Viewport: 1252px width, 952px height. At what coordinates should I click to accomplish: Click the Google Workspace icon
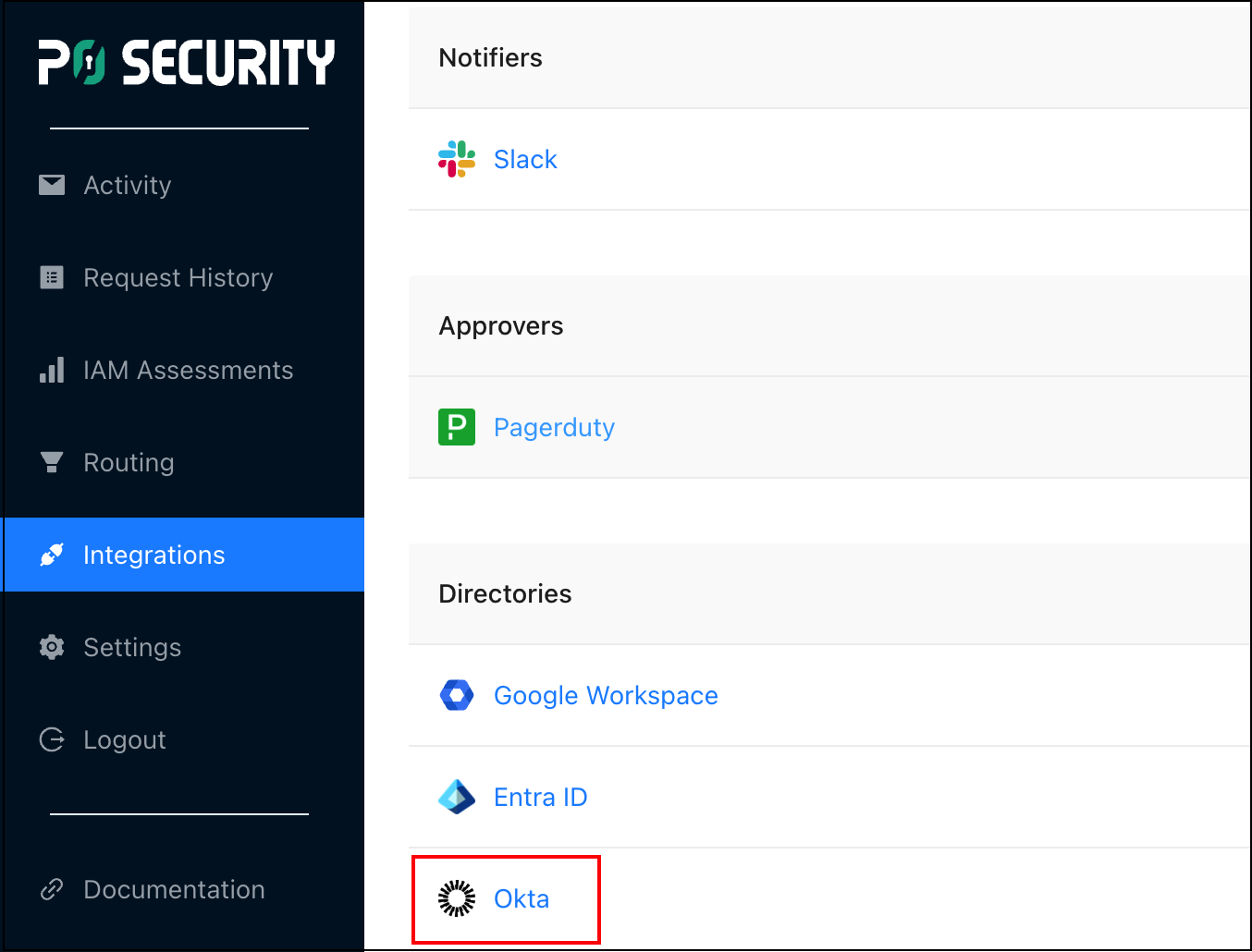coord(456,694)
